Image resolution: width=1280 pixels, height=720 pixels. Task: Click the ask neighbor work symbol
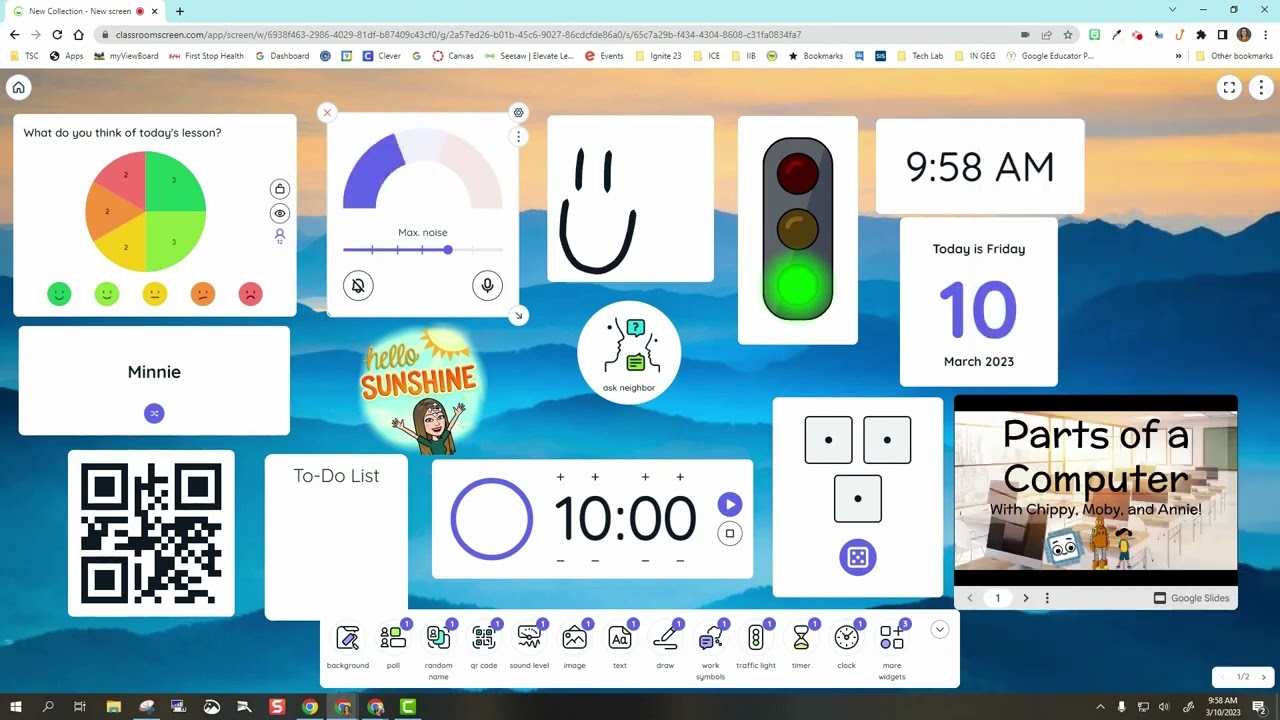point(629,353)
